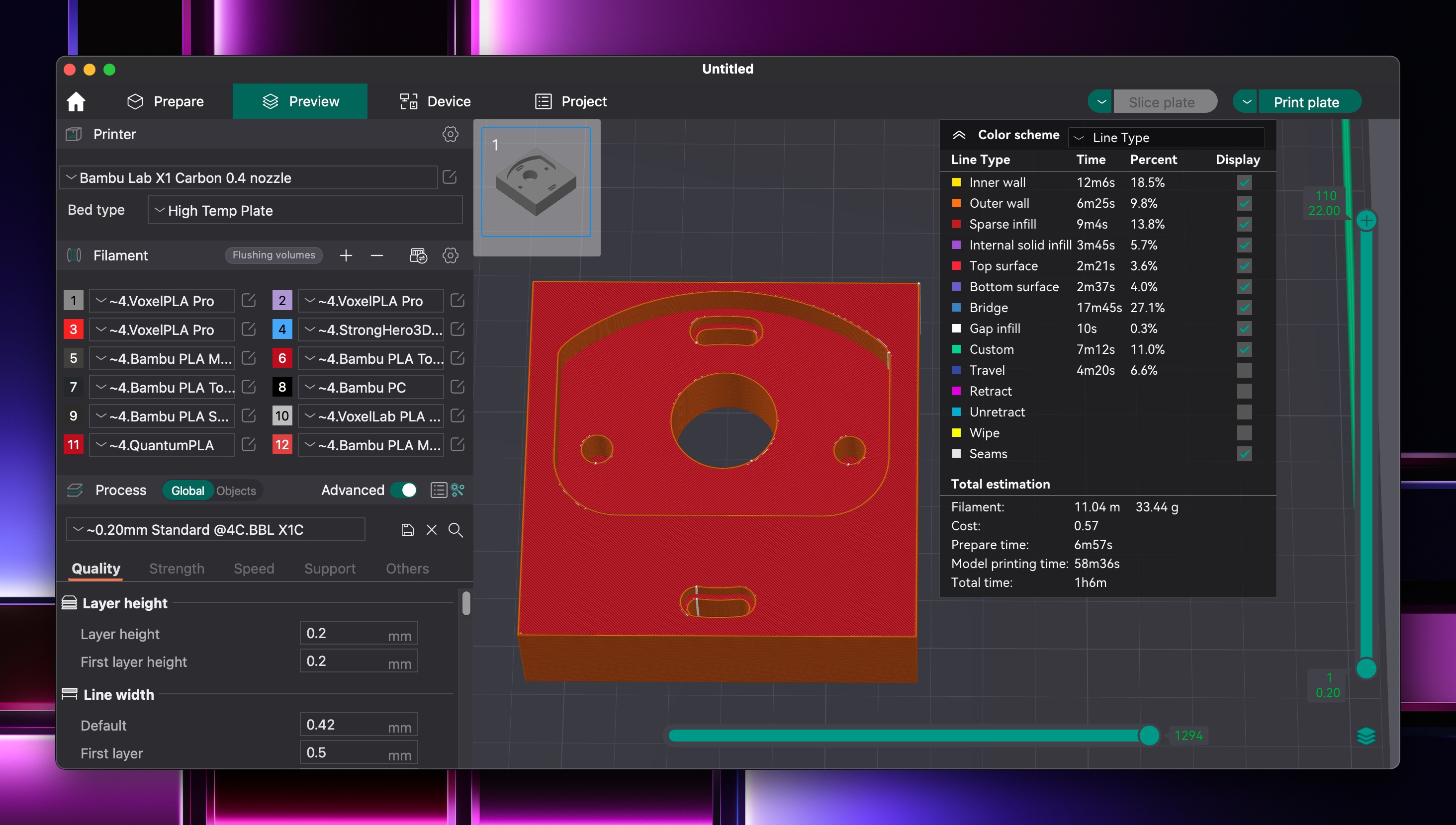Add a new filament with plus icon
This screenshot has width=1456, height=825.
coord(346,255)
